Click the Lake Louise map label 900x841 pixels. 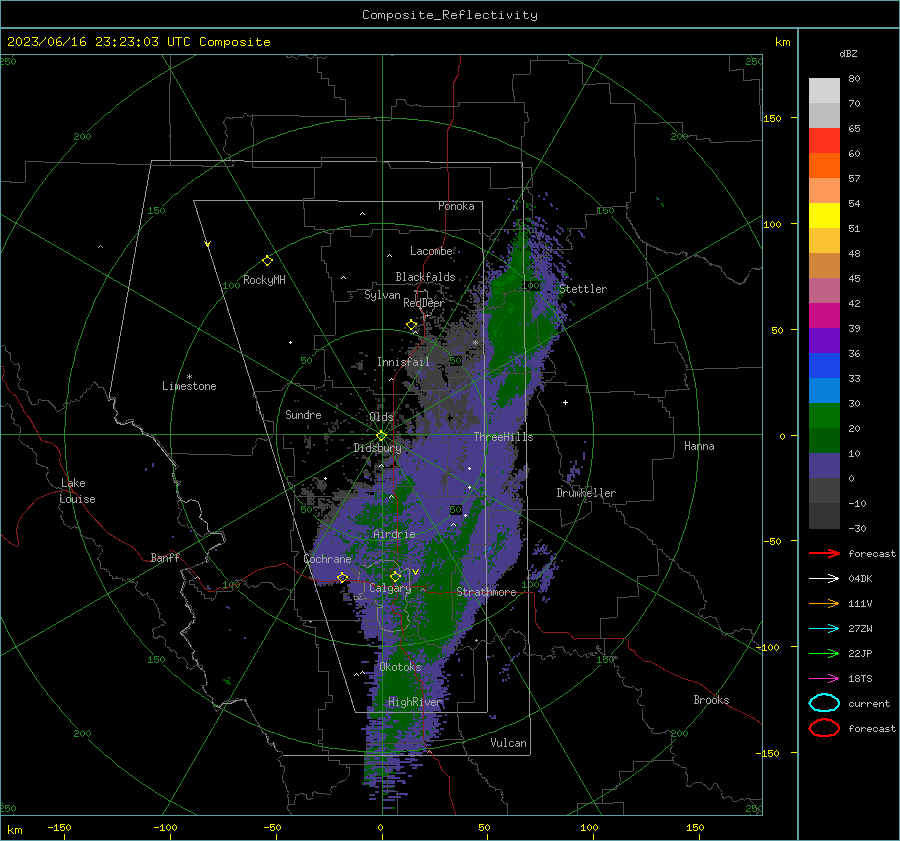[x=77, y=491]
